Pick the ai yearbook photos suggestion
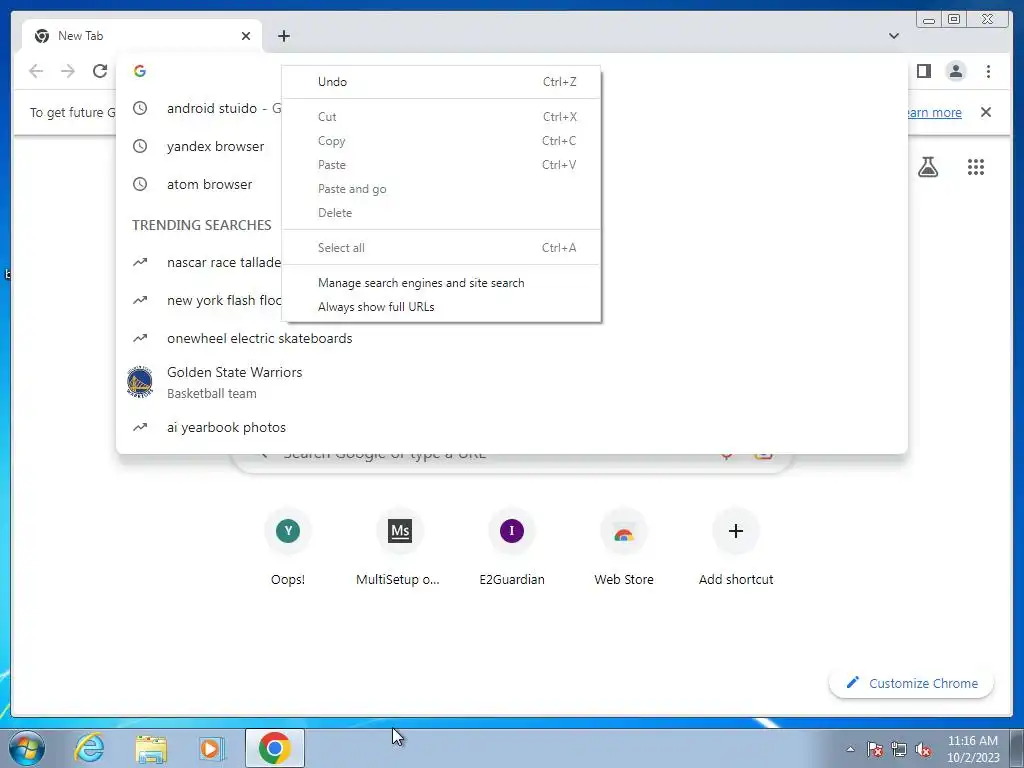Viewport: 1024px width, 768px height. coord(511,428)
